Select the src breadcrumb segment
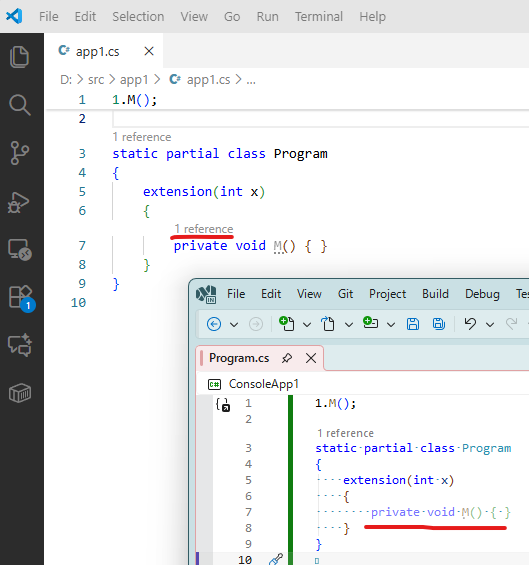 pyautogui.click(x=96, y=80)
